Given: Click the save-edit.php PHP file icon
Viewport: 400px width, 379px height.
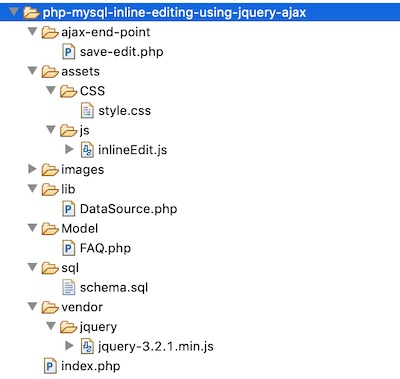Looking at the screenshot, I should click(x=68, y=52).
